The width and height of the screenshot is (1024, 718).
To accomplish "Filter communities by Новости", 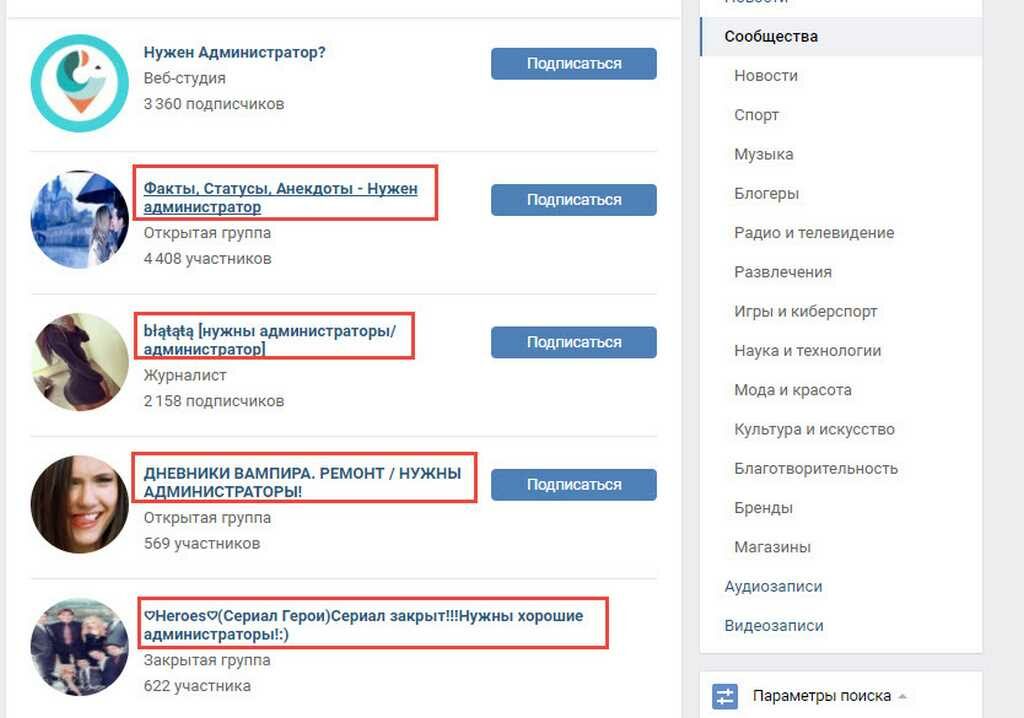I will (x=766, y=76).
